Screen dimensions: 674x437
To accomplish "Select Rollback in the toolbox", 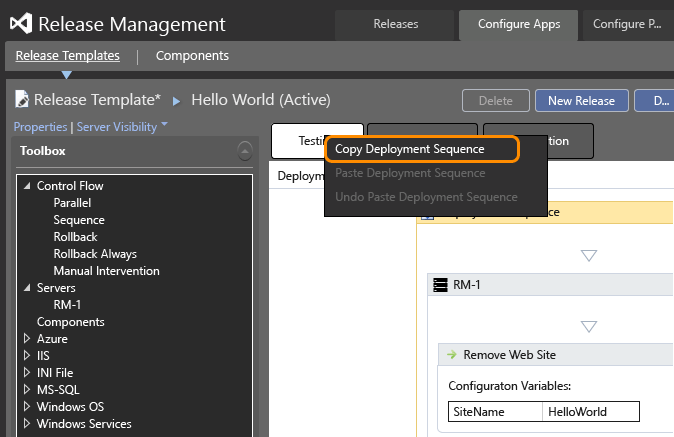I will pyautogui.click(x=75, y=237).
